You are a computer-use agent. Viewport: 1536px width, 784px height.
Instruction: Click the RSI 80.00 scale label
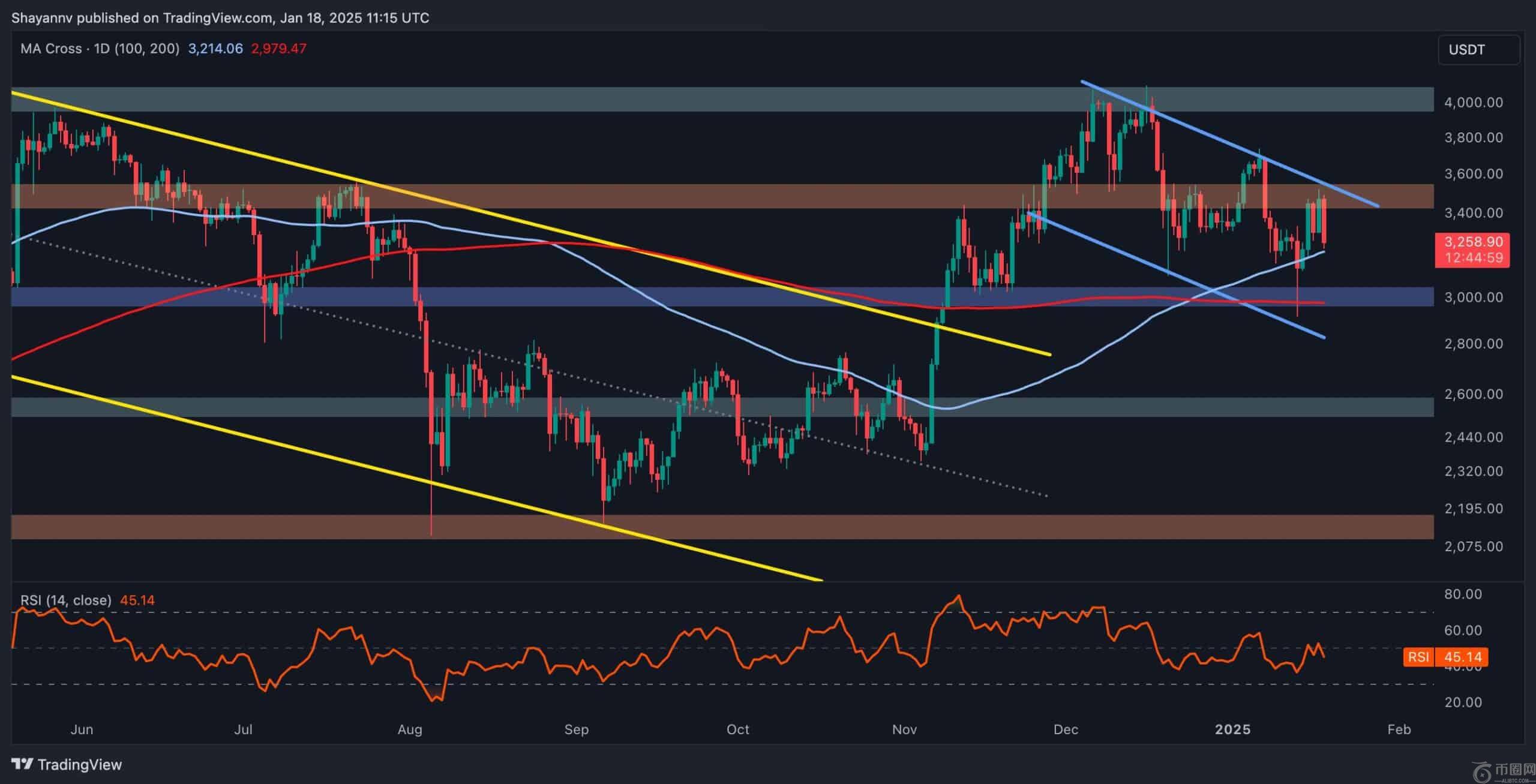(x=1463, y=594)
